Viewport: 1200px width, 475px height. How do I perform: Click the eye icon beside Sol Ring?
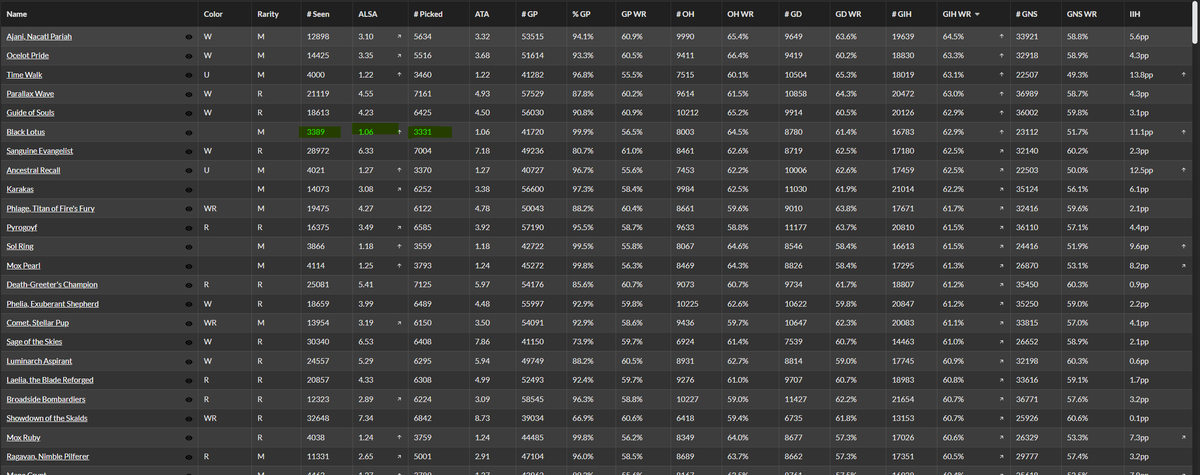click(189, 246)
